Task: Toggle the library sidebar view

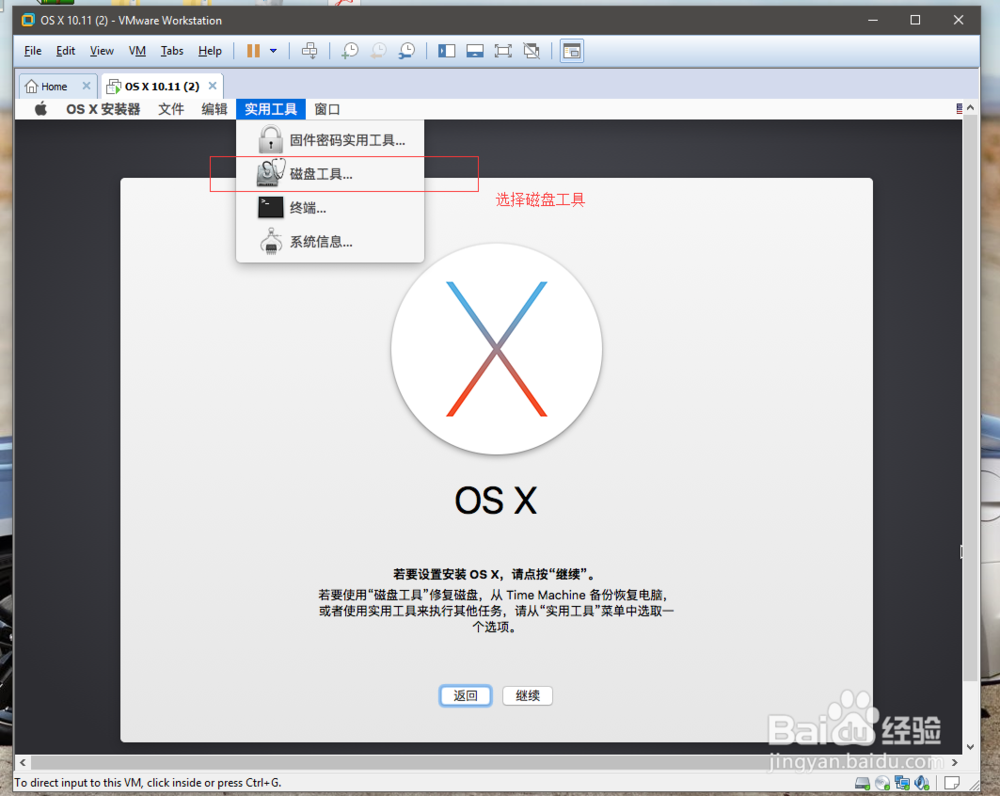Action: [446, 51]
